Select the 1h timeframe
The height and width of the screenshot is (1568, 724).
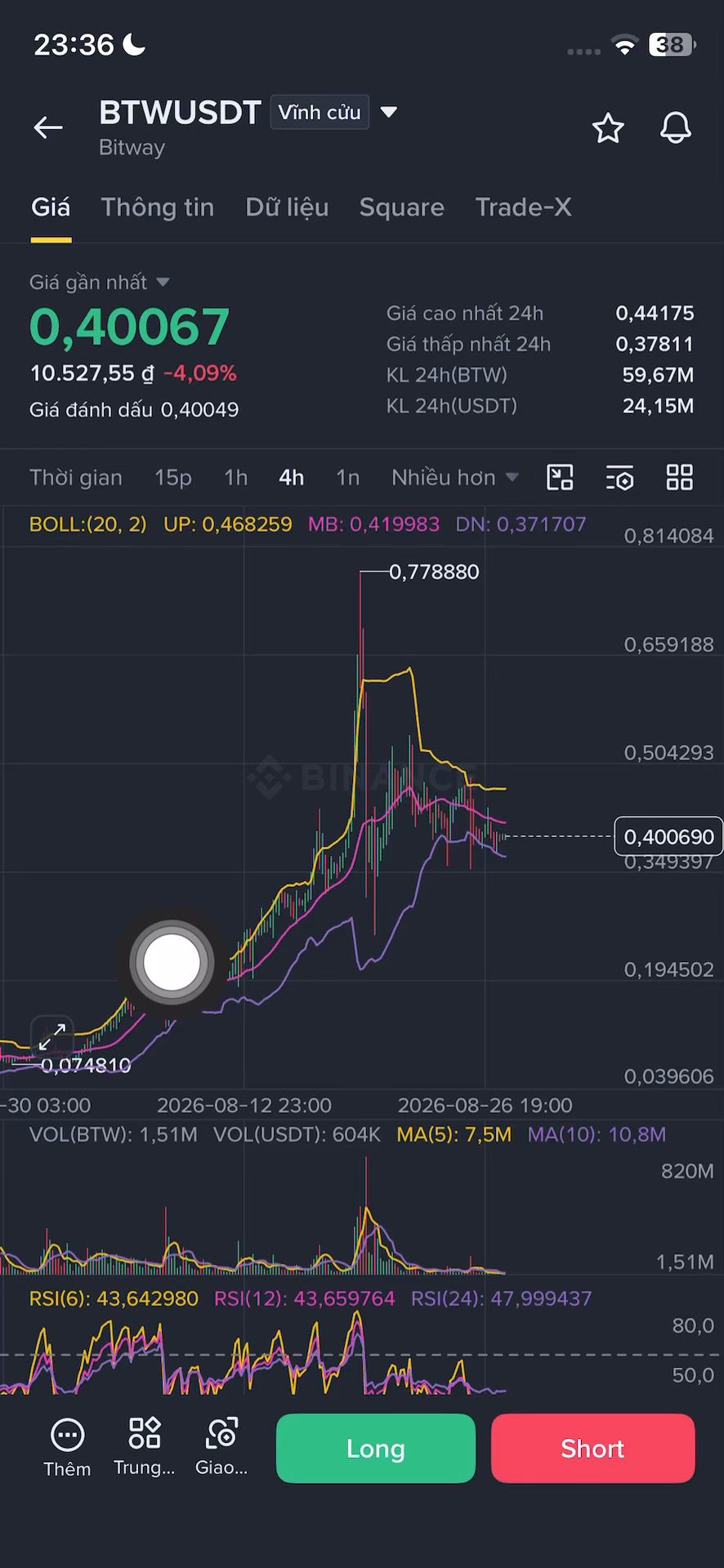coord(236,478)
